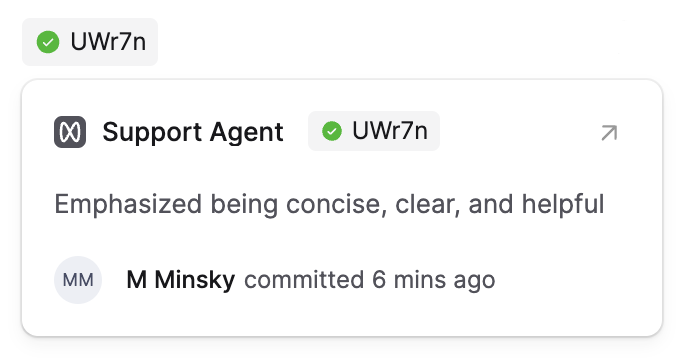The image size is (686, 364).
Task: Click the top UWr7n version badge
Action: coord(90,42)
